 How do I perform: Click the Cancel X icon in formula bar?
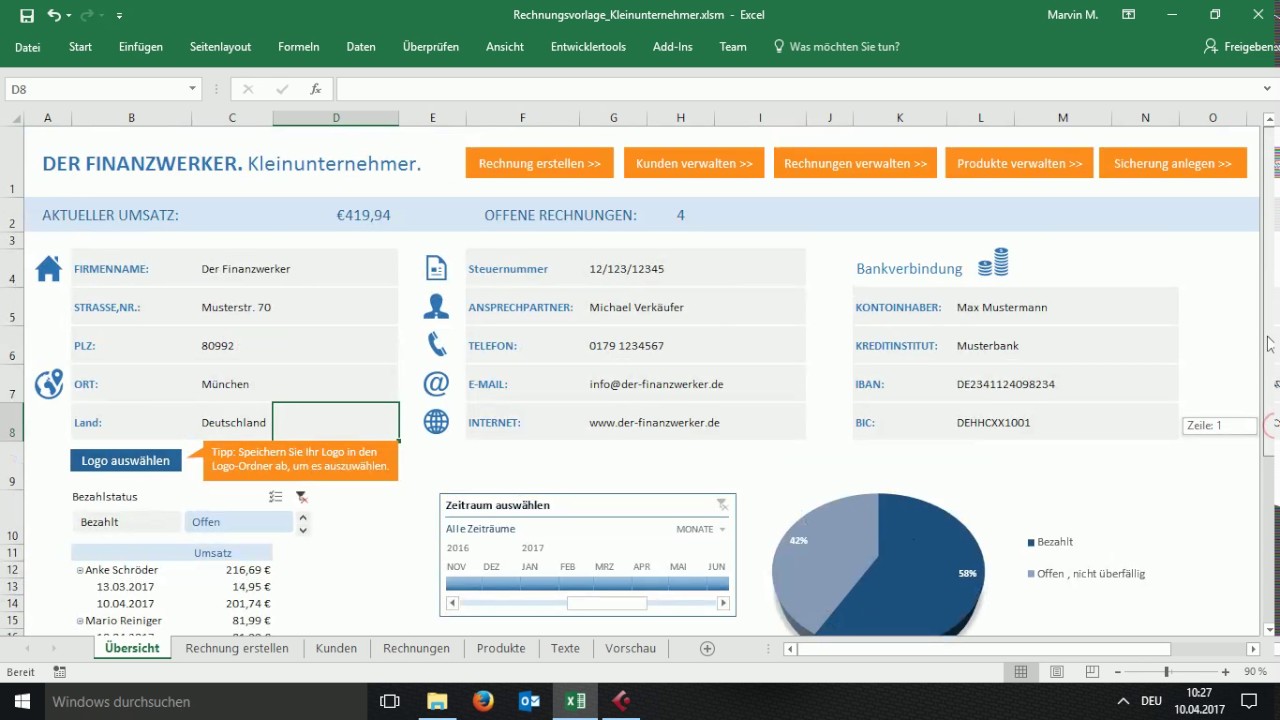tap(248, 89)
